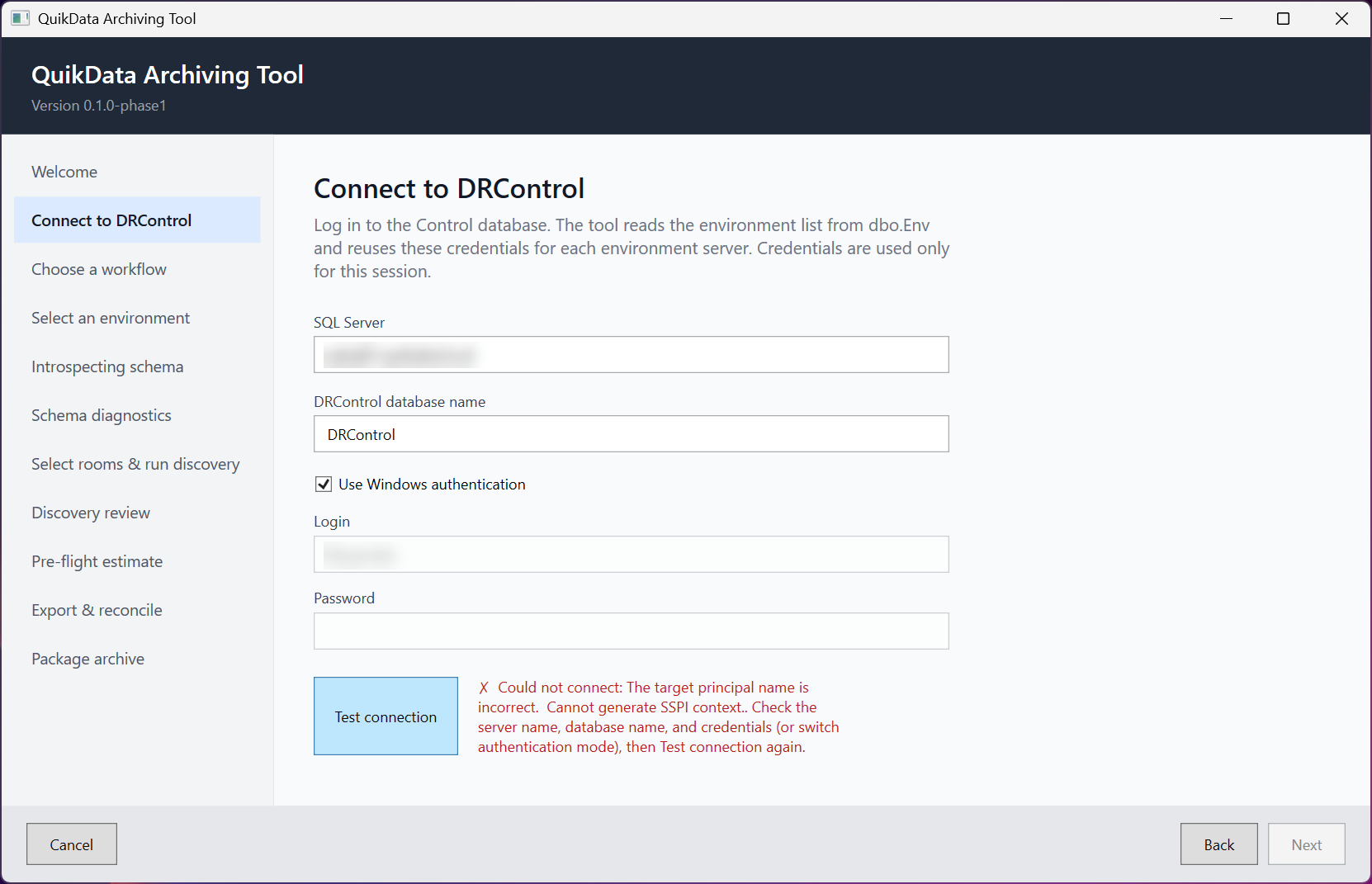1372x884 pixels.
Task: Go to the Welcome step
Action: pyautogui.click(x=137, y=172)
